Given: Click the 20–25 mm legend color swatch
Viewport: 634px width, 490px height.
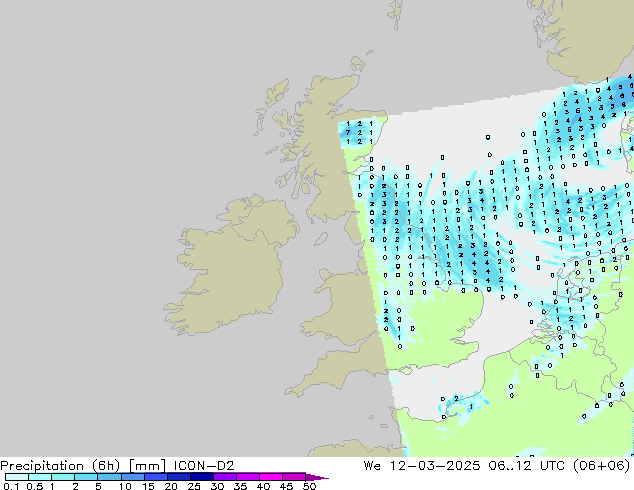Looking at the screenshot, I should coord(178,477).
